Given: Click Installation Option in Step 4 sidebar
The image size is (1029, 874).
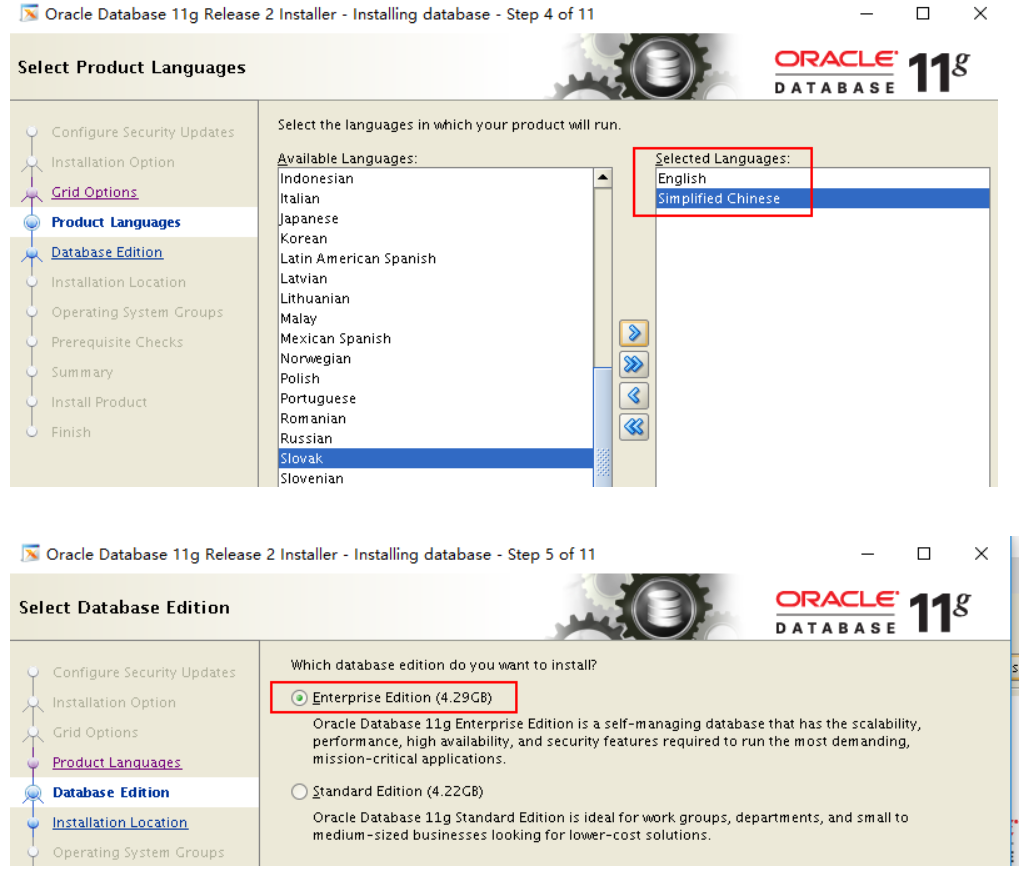Looking at the screenshot, I should click(113, 162).
